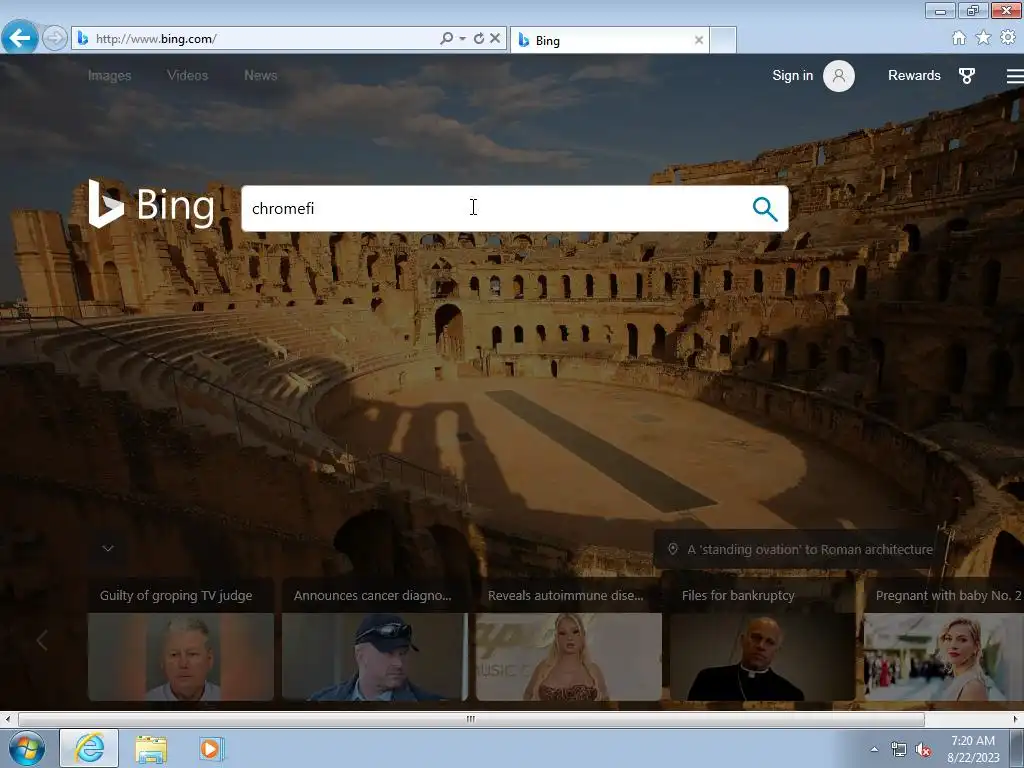Submit search with the magnifier button

[x=765, y=209]
